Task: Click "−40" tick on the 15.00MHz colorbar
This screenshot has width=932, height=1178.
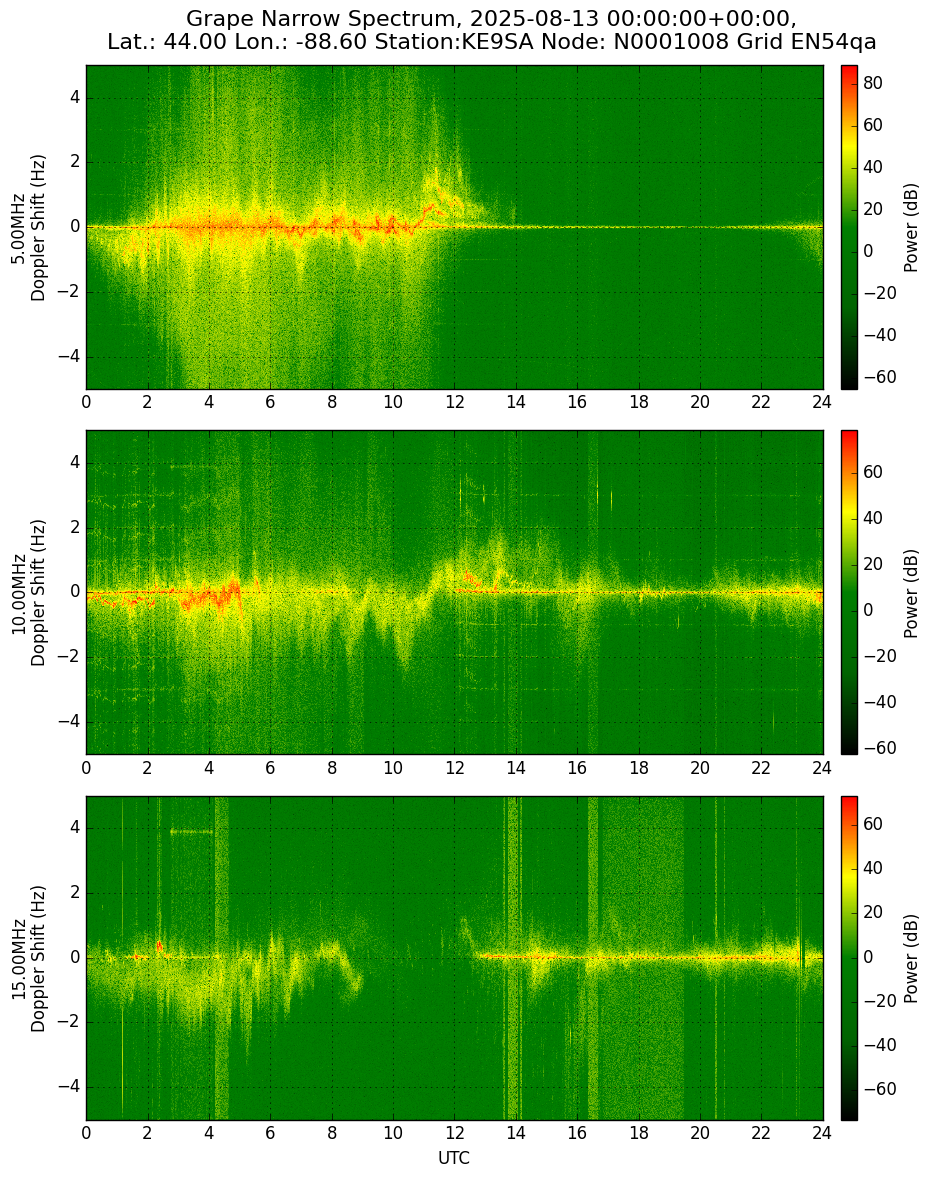Action: coord(879,1045)
